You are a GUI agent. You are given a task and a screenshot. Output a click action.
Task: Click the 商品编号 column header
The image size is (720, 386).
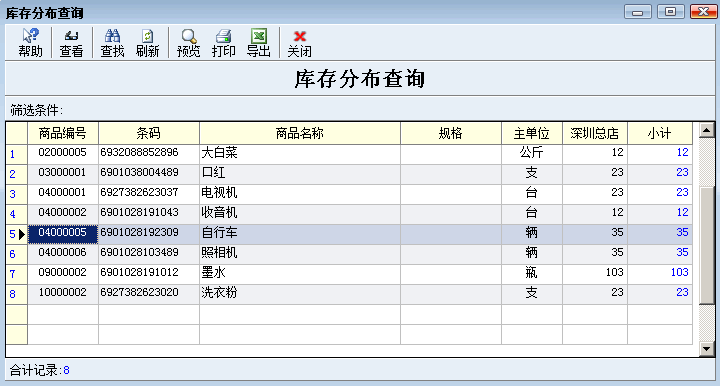(63, 133)
